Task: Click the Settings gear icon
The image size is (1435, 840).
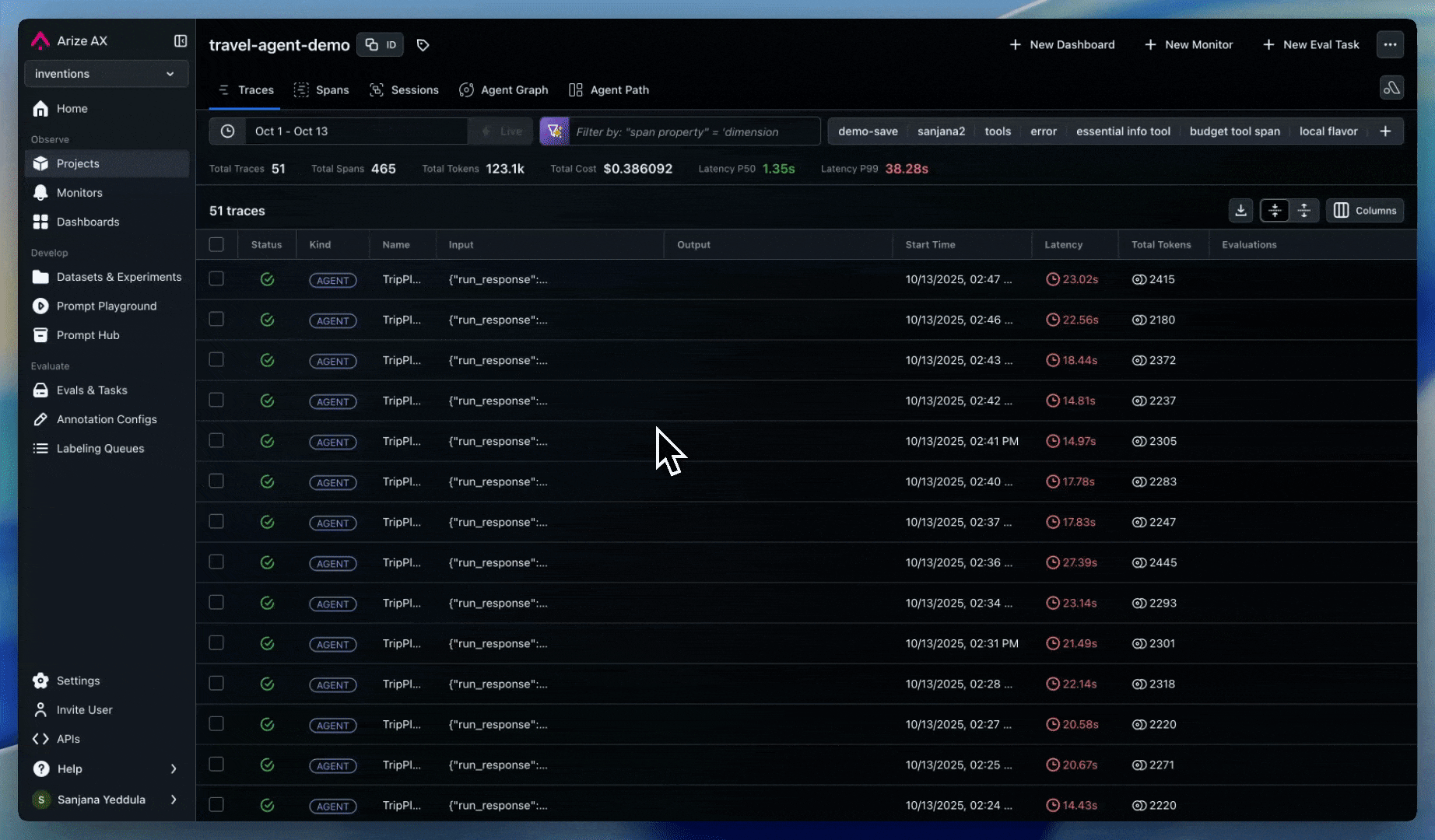Action: coord(40,681)
